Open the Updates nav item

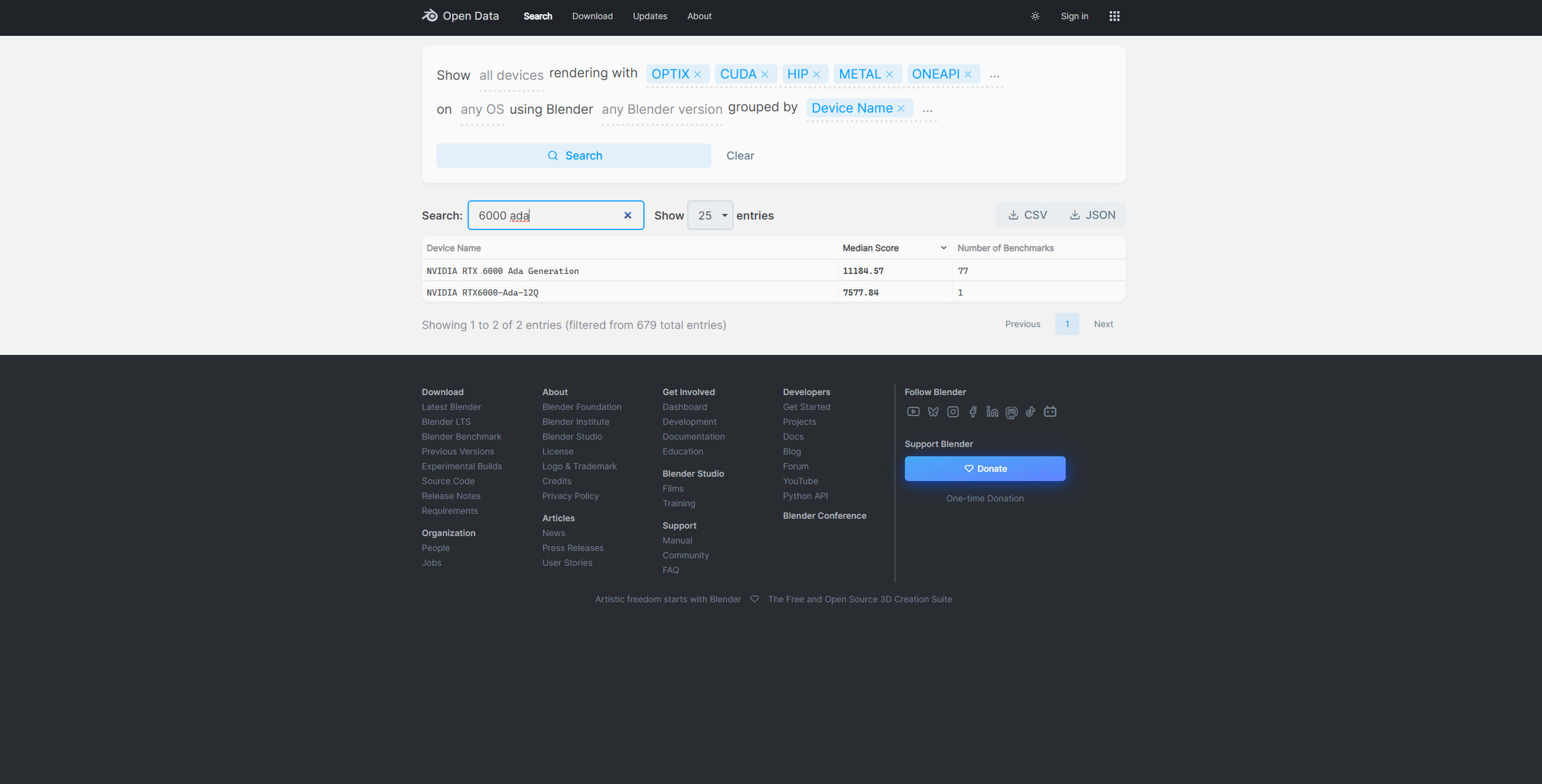pyautogui.click(x=650, y=16)
